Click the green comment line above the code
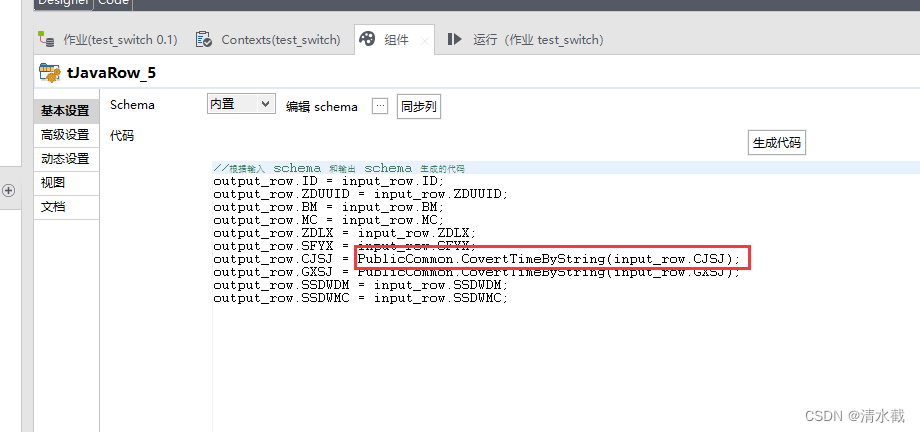This screenshot has height=432, width=920. coord(339,168)
